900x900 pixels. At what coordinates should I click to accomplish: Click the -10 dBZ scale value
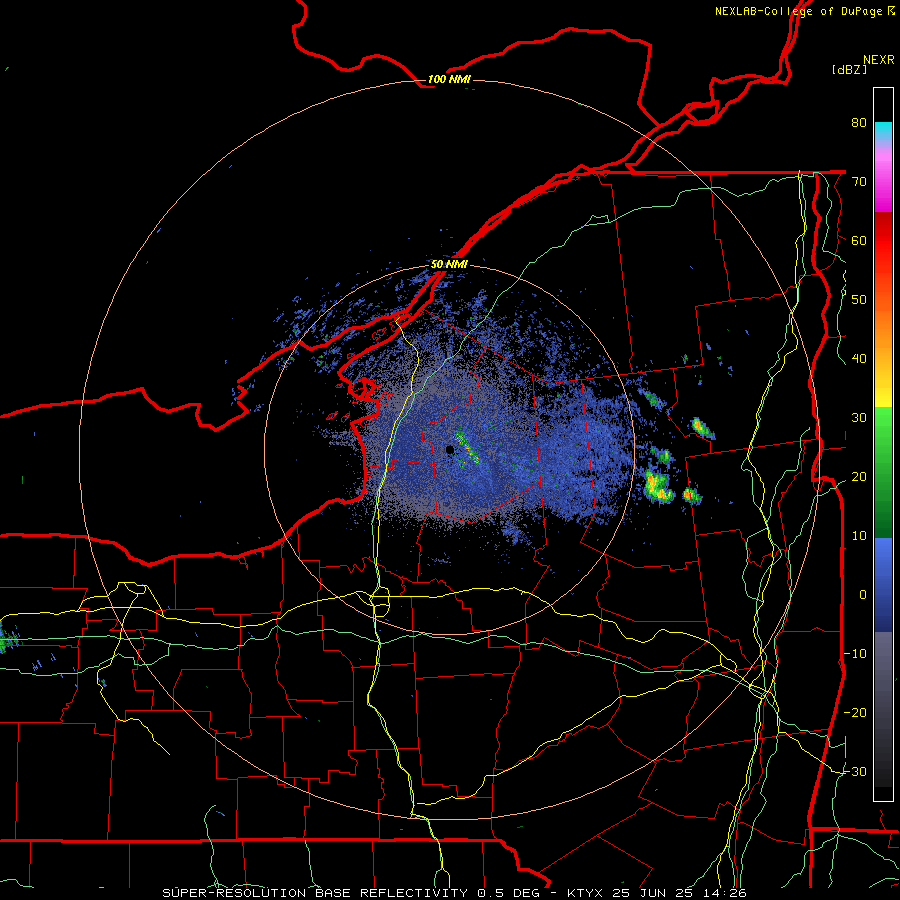pyautogui.click(x=855, y=654)
